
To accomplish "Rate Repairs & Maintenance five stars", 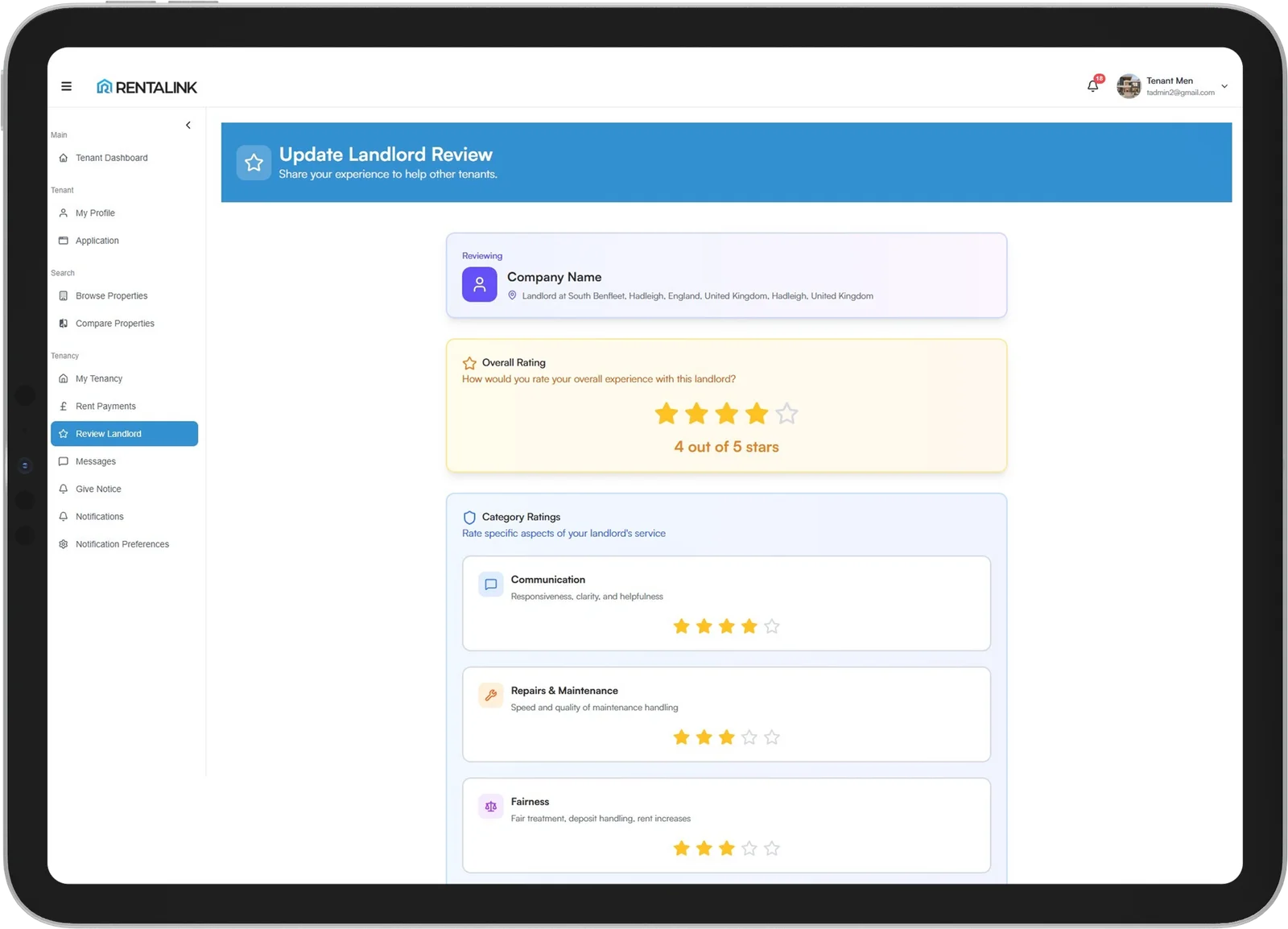I will 772,737.
